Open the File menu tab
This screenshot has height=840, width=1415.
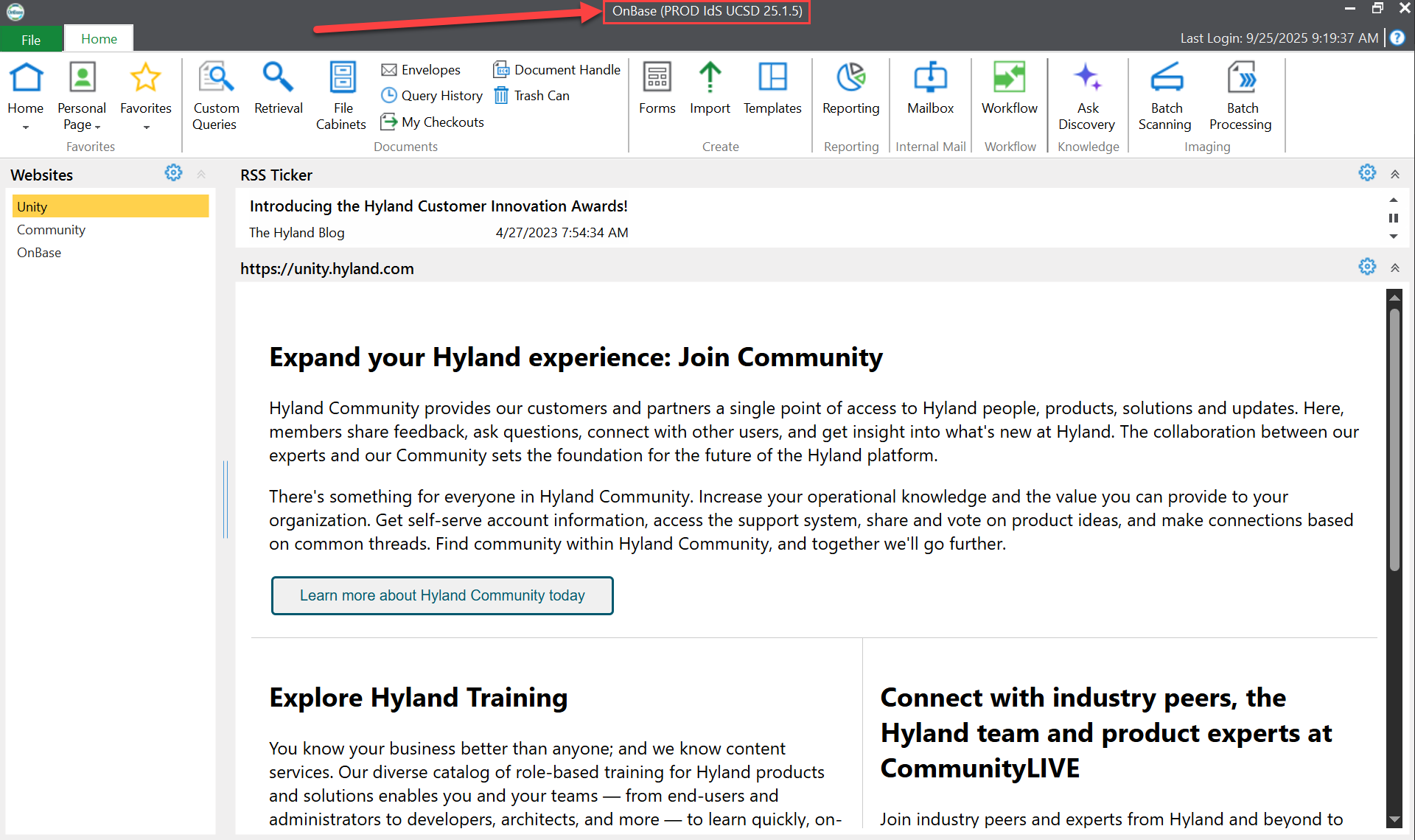pyautogui.click(x=31, y=40)
